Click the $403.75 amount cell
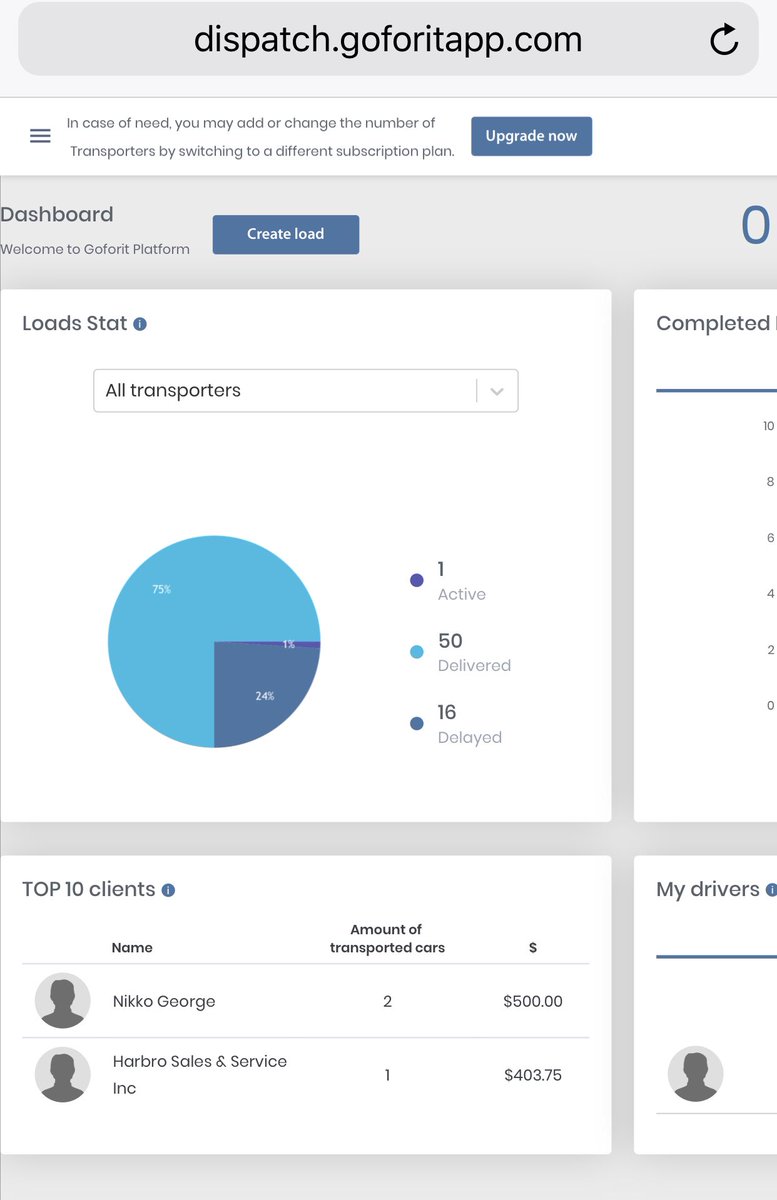 [x=533, y=1075]
